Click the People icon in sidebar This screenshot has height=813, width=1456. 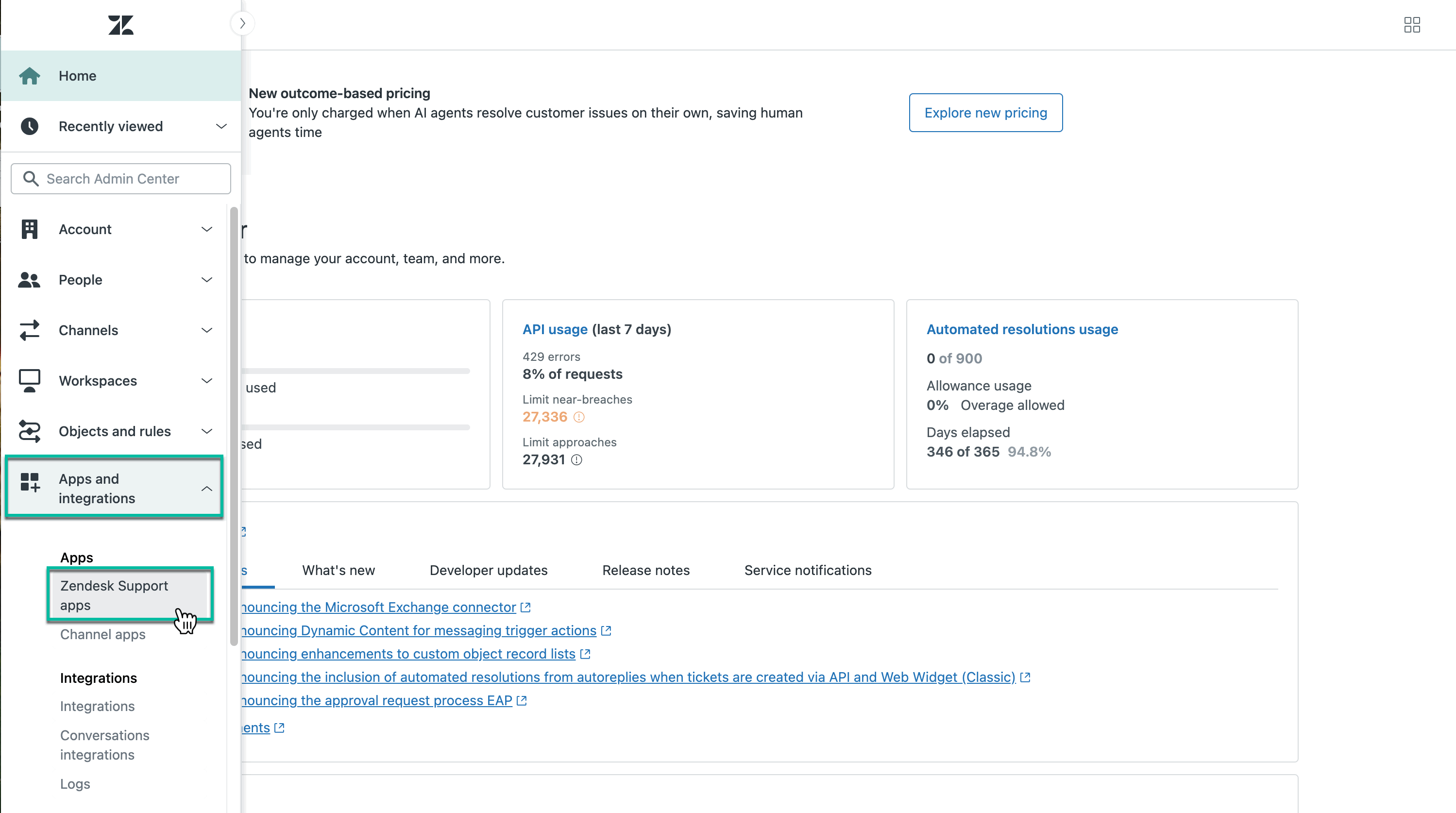[30, 280]
